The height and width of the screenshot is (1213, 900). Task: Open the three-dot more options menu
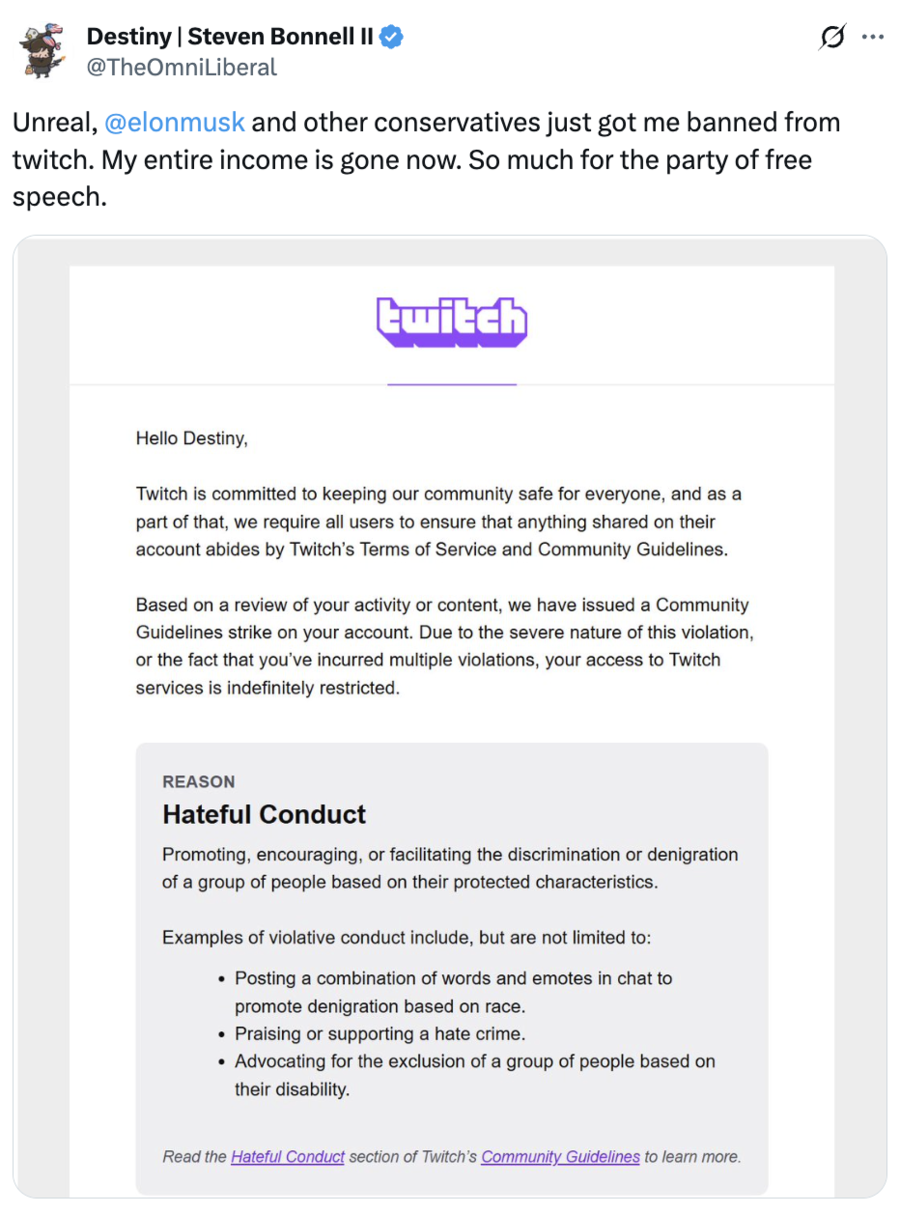[x=872, y=38]
